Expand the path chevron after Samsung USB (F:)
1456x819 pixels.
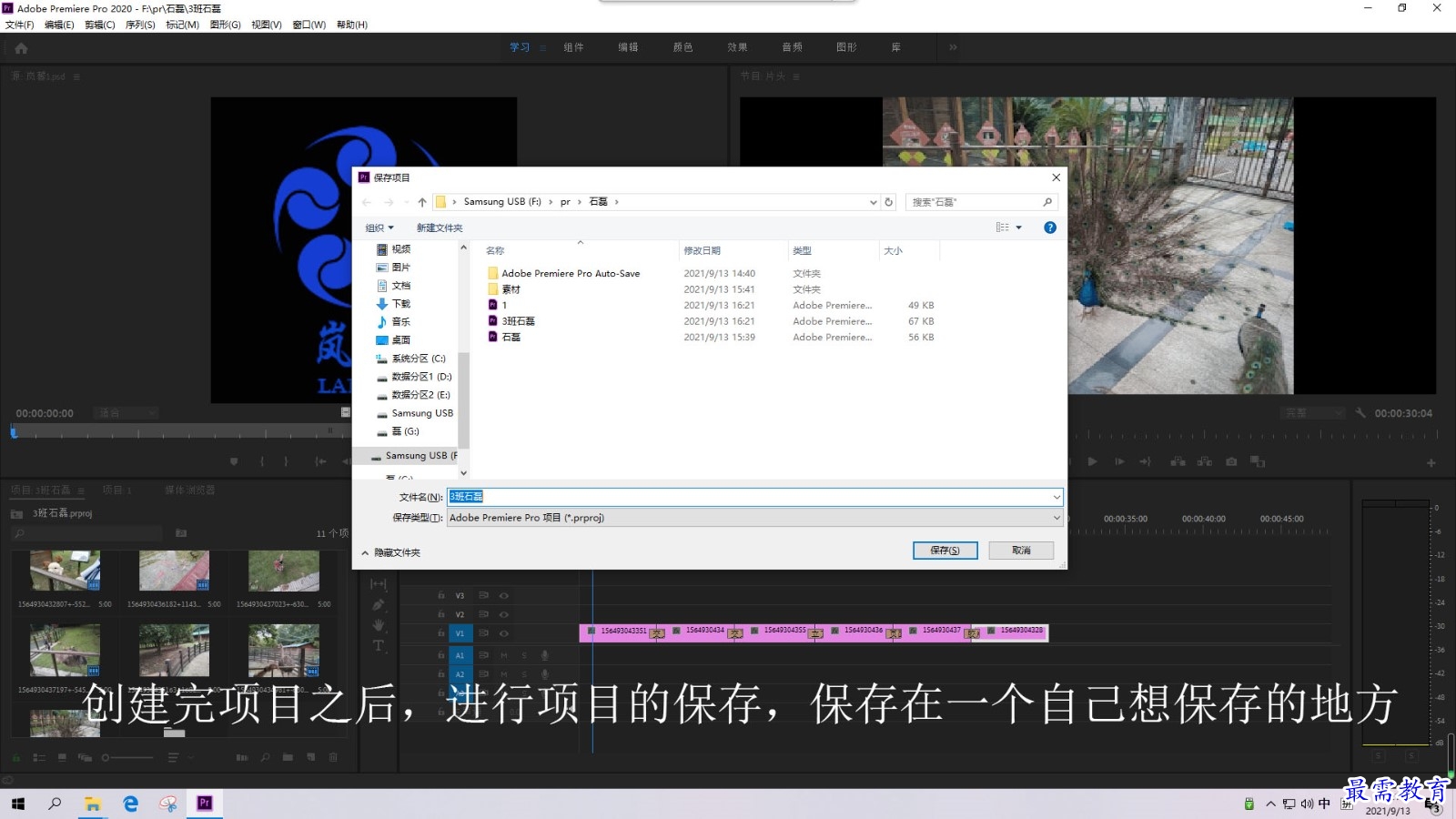pos(550,202)
